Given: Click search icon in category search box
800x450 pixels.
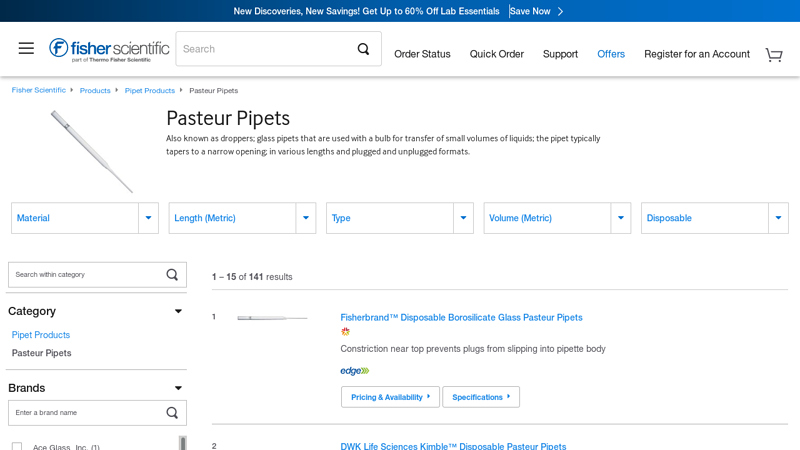Looking at the screenshot, I should click(x=172, y=275).
